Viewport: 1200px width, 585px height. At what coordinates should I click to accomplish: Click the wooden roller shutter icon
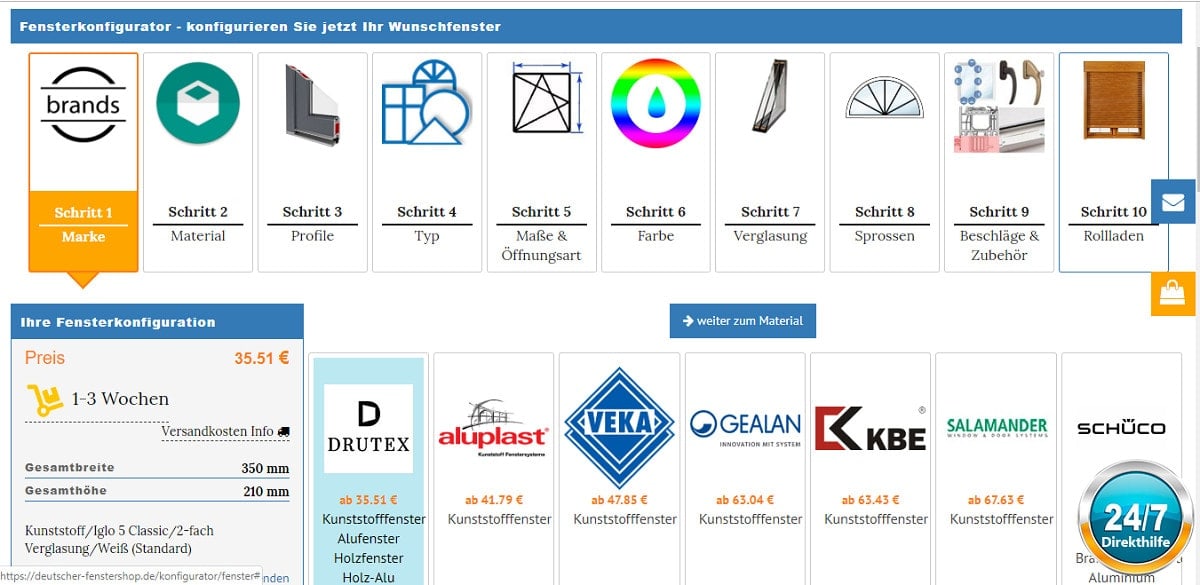point(1113,100)
